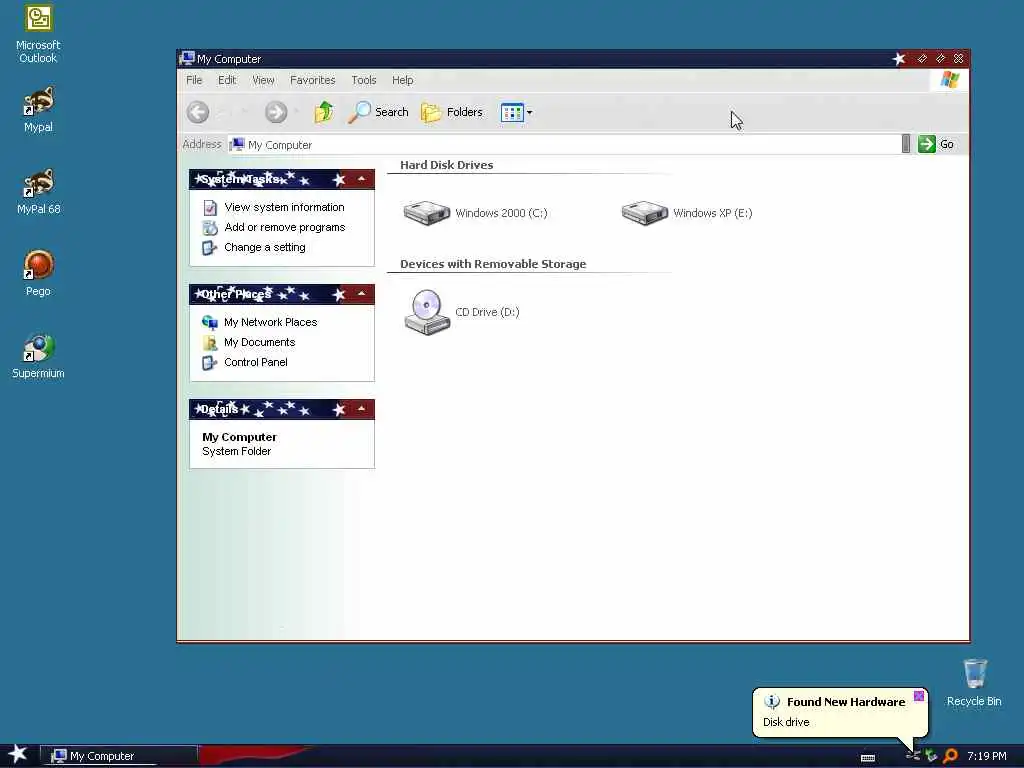Open Control Panel link
1024x768 pixels.
pyautogui.click(x=255, y=362)
